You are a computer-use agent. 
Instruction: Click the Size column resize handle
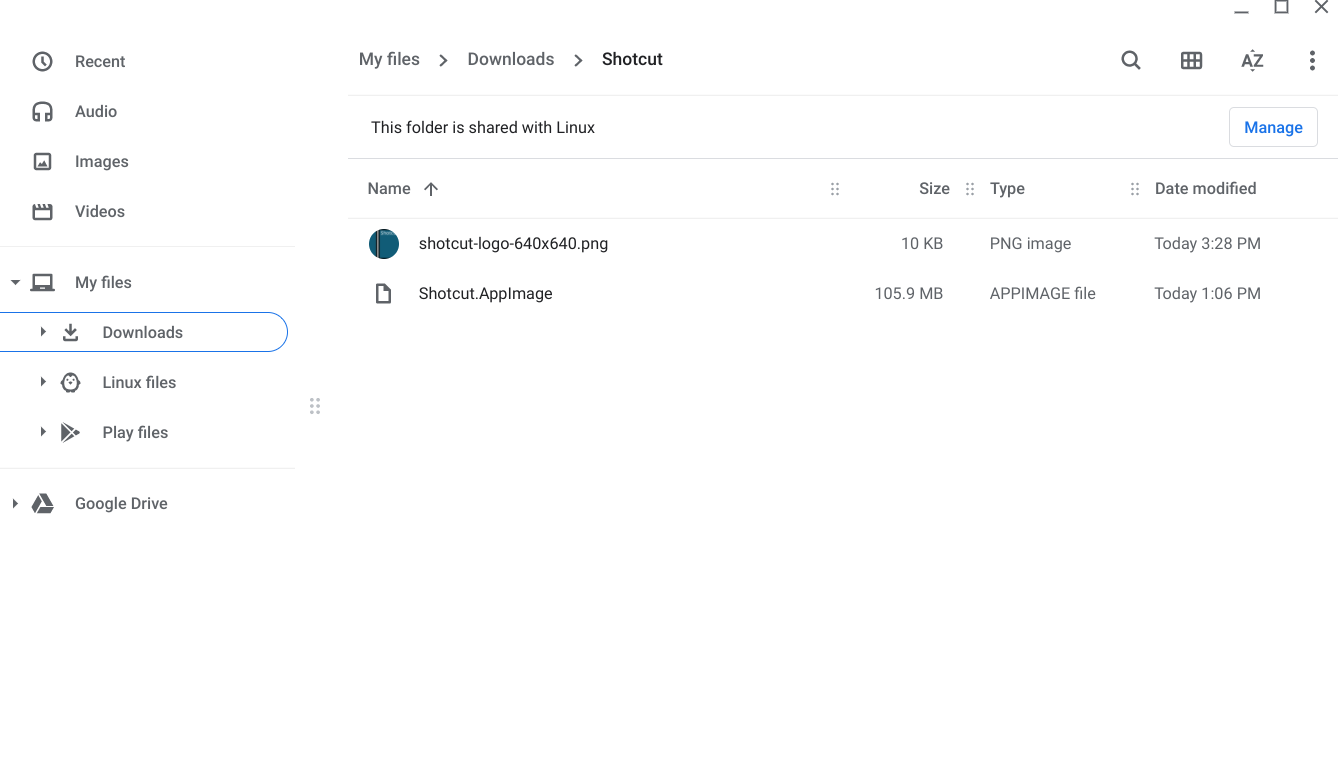click(x=969, y=189)
